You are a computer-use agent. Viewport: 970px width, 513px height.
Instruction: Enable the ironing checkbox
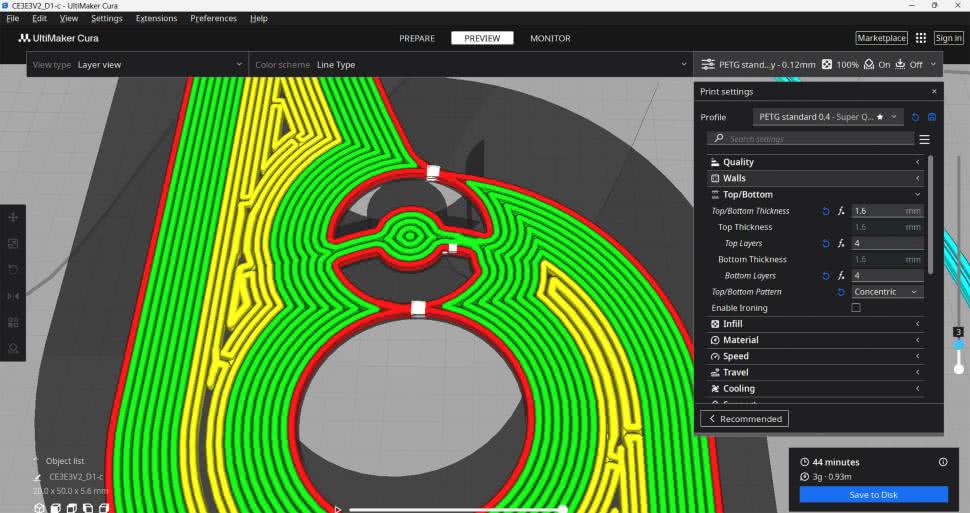(x=855, y=308)
